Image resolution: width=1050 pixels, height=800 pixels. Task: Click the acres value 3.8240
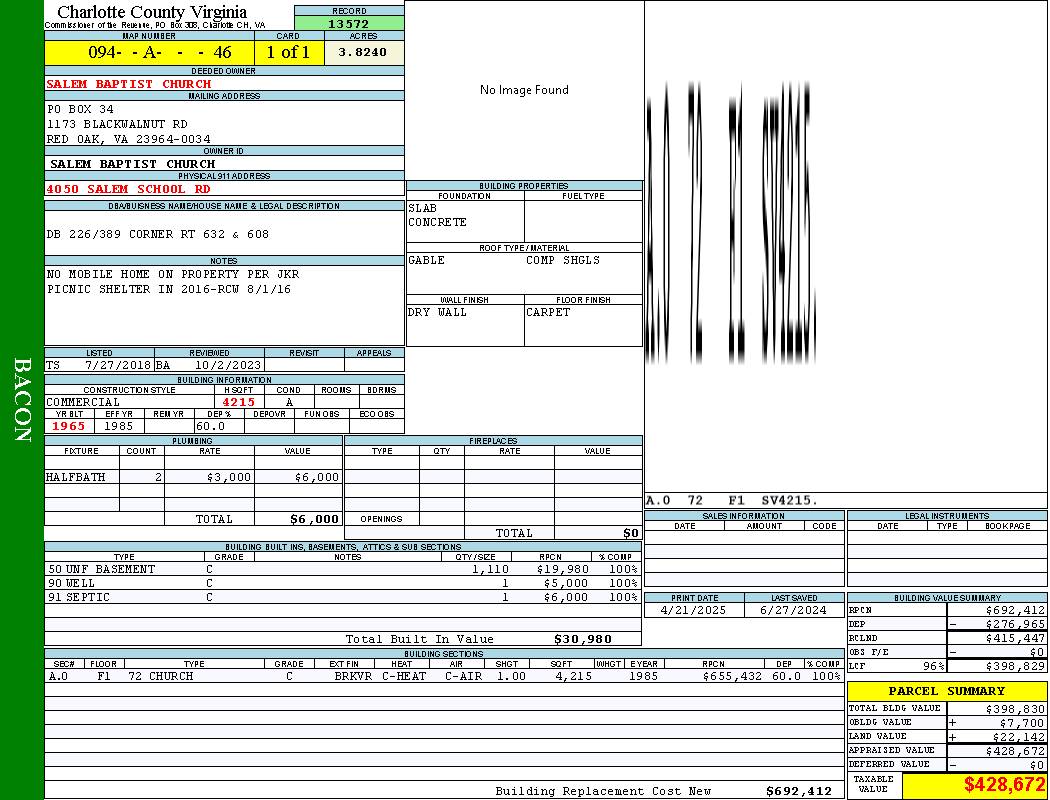[362, 52]
